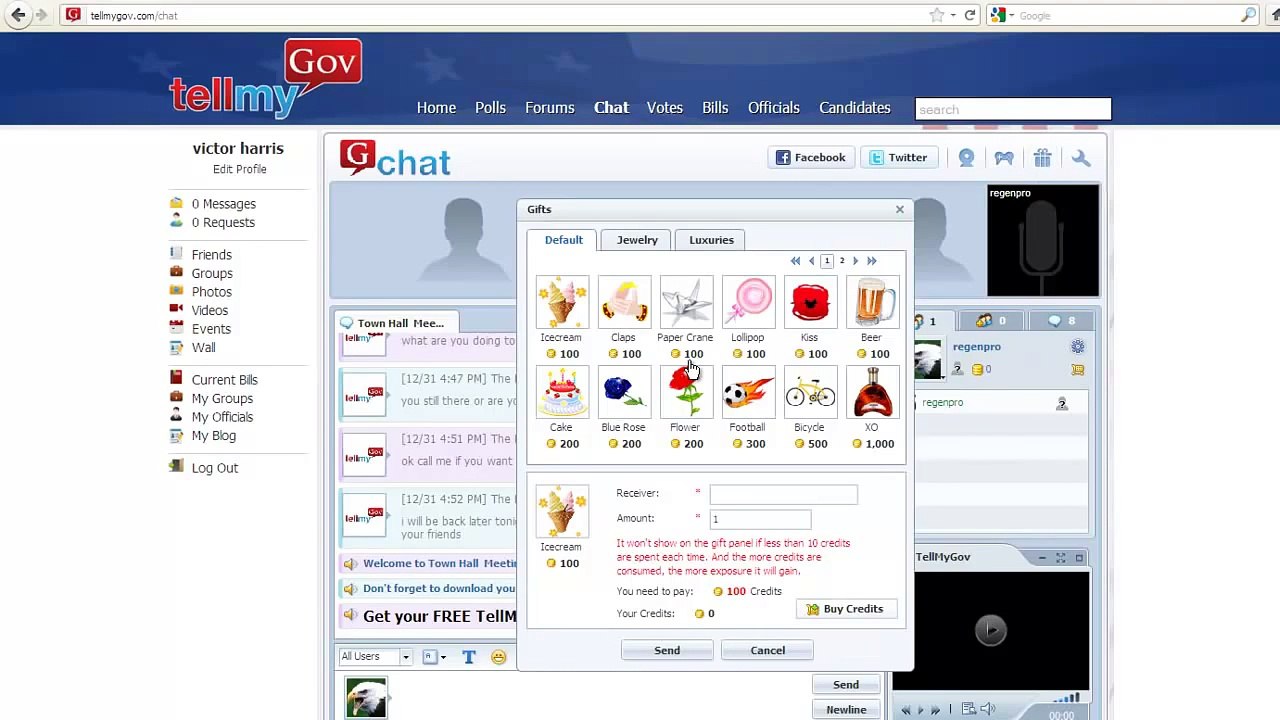Reload the page with the browser refresh icon
Viewport: 1280px width, 720px height.
pos(969,15)
